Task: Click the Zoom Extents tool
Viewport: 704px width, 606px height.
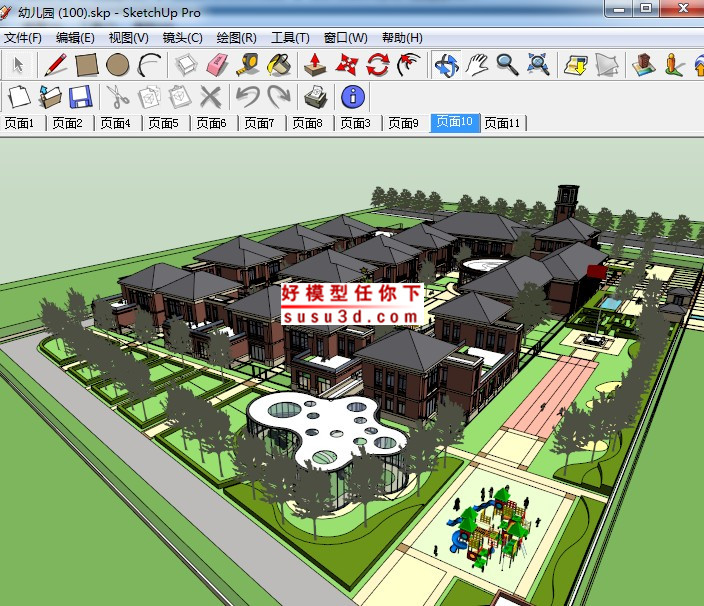Action: click(x=538, y=65)
